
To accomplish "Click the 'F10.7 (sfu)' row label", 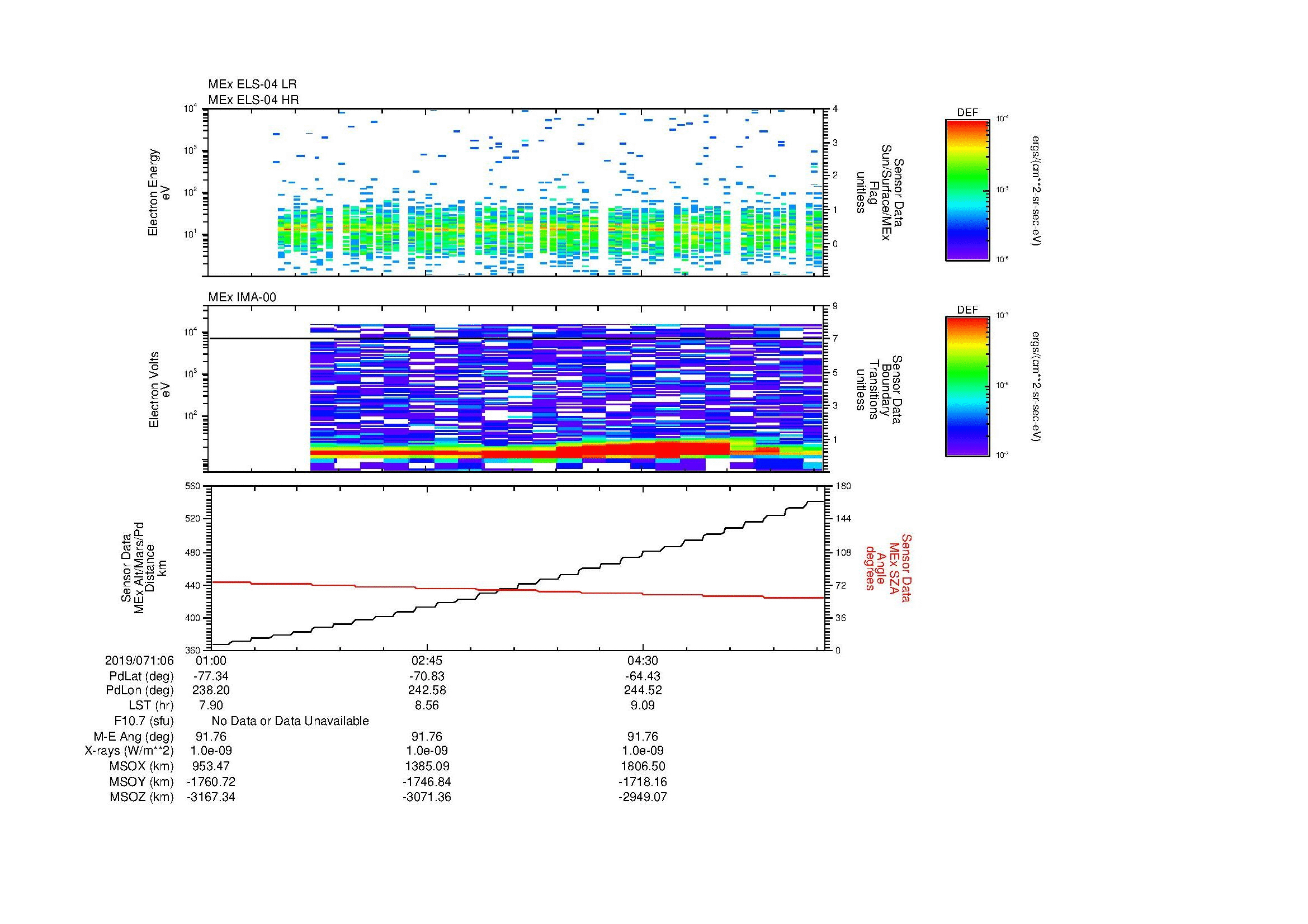I will pos(144,721).
